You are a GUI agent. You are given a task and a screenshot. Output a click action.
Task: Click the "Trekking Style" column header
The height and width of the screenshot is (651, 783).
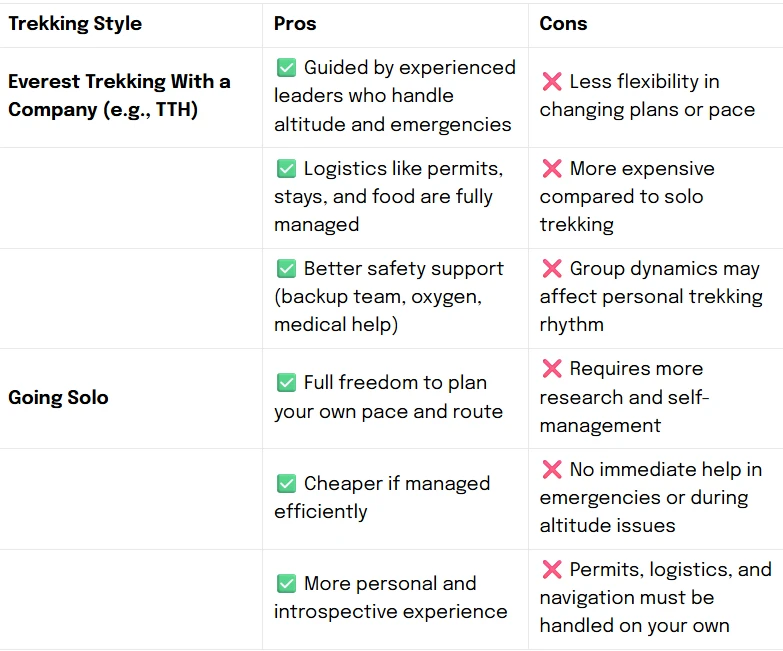pos(75,23)
